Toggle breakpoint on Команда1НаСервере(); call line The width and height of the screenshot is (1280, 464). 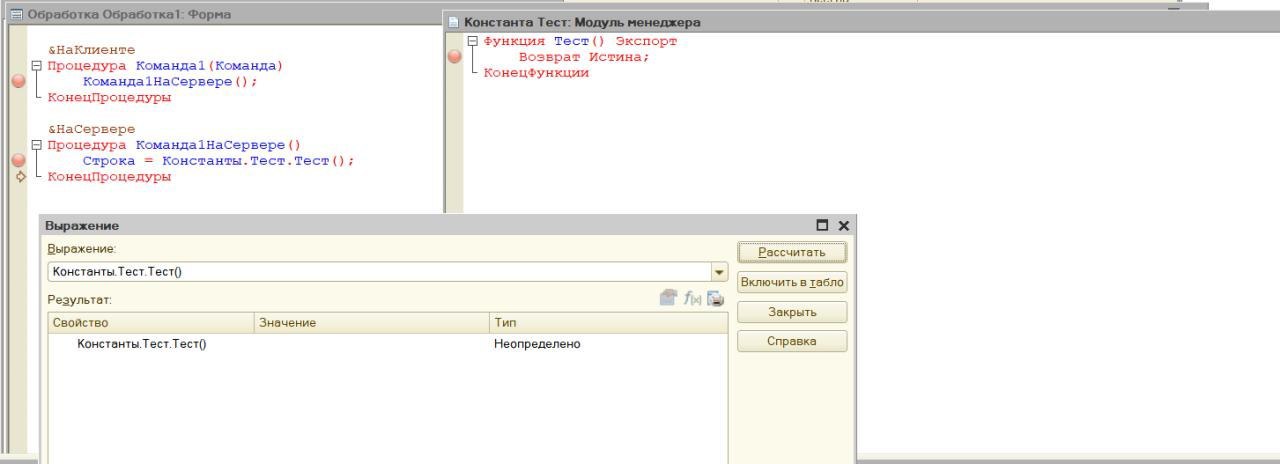18,82
